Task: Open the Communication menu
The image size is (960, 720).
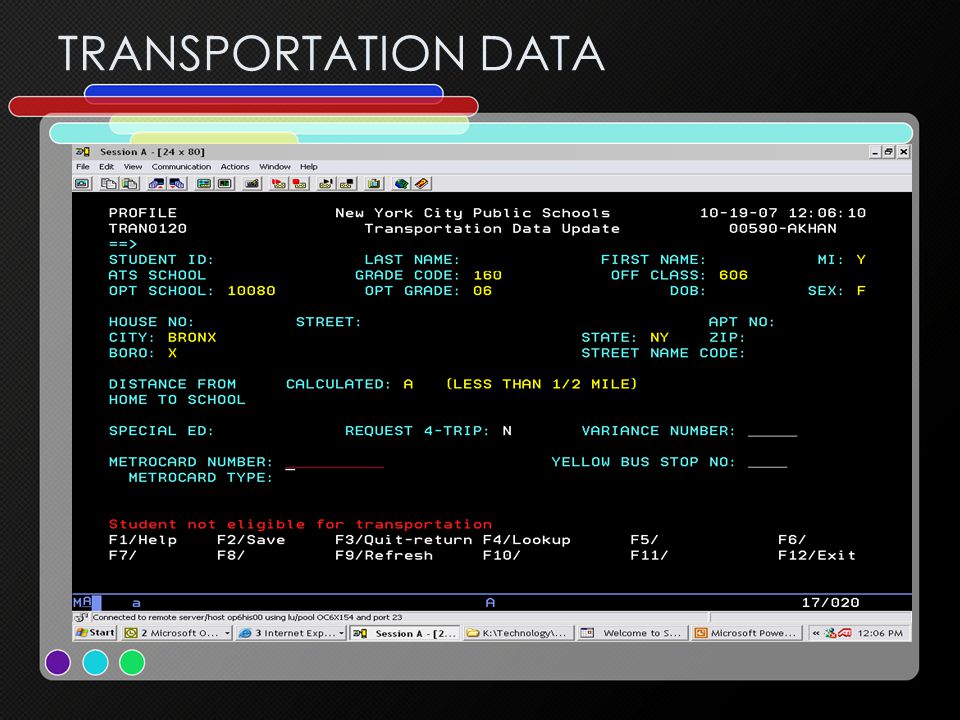Action: [x=181, y=167]
